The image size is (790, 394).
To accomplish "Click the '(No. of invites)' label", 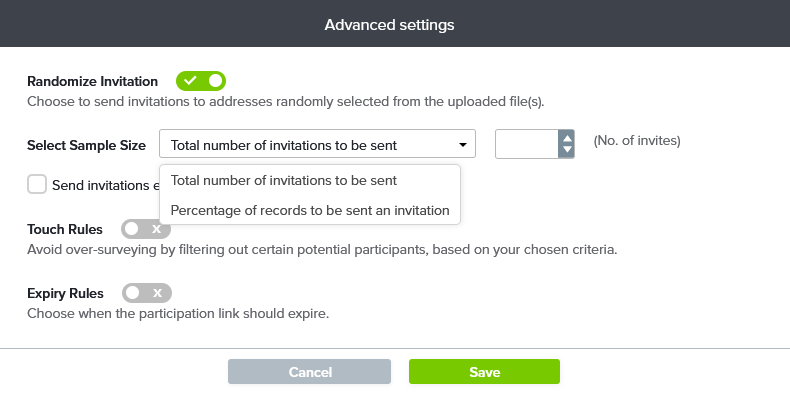I will (x=637, y=141).
